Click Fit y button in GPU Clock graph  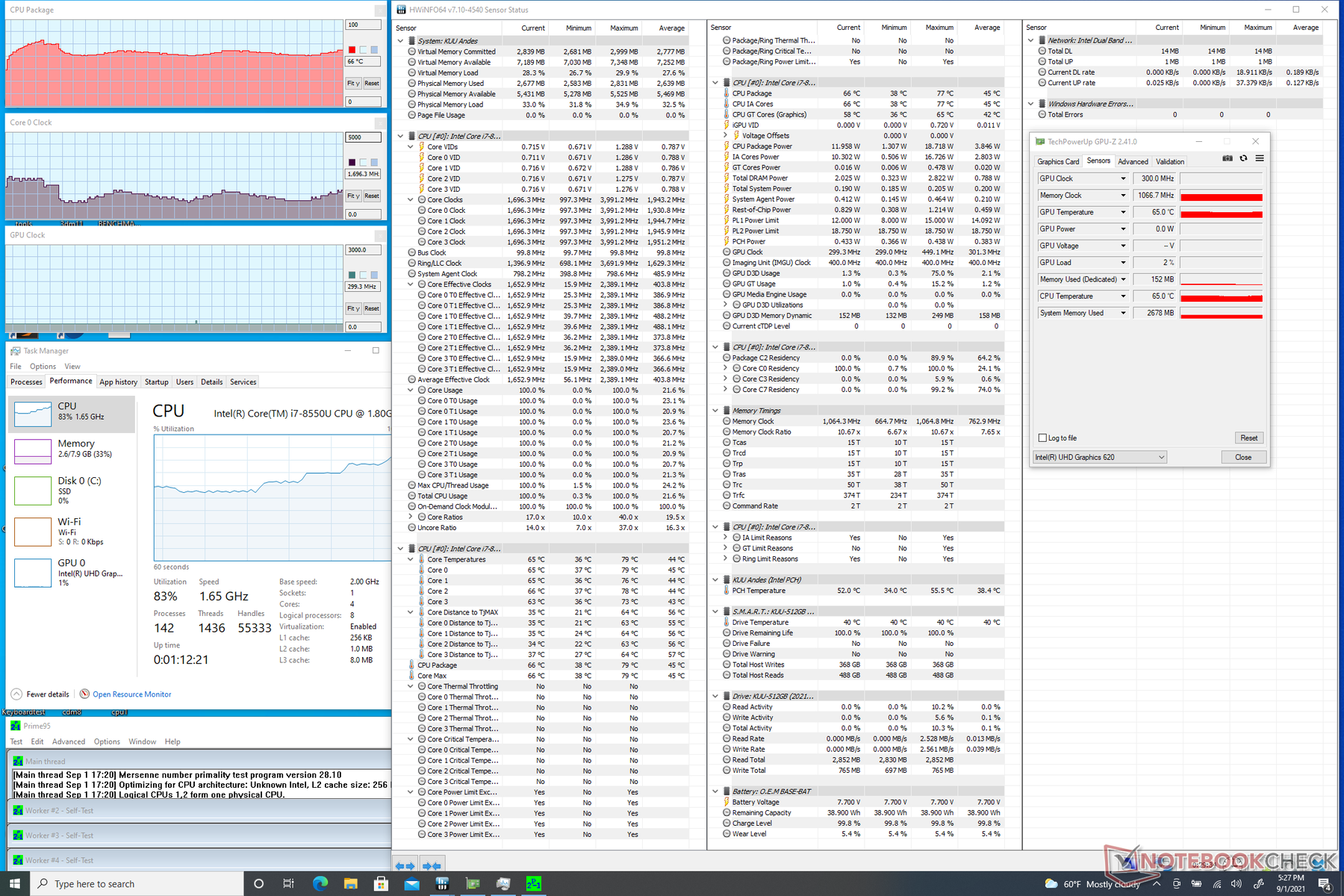pyautogui.click(x=353, y=308)
